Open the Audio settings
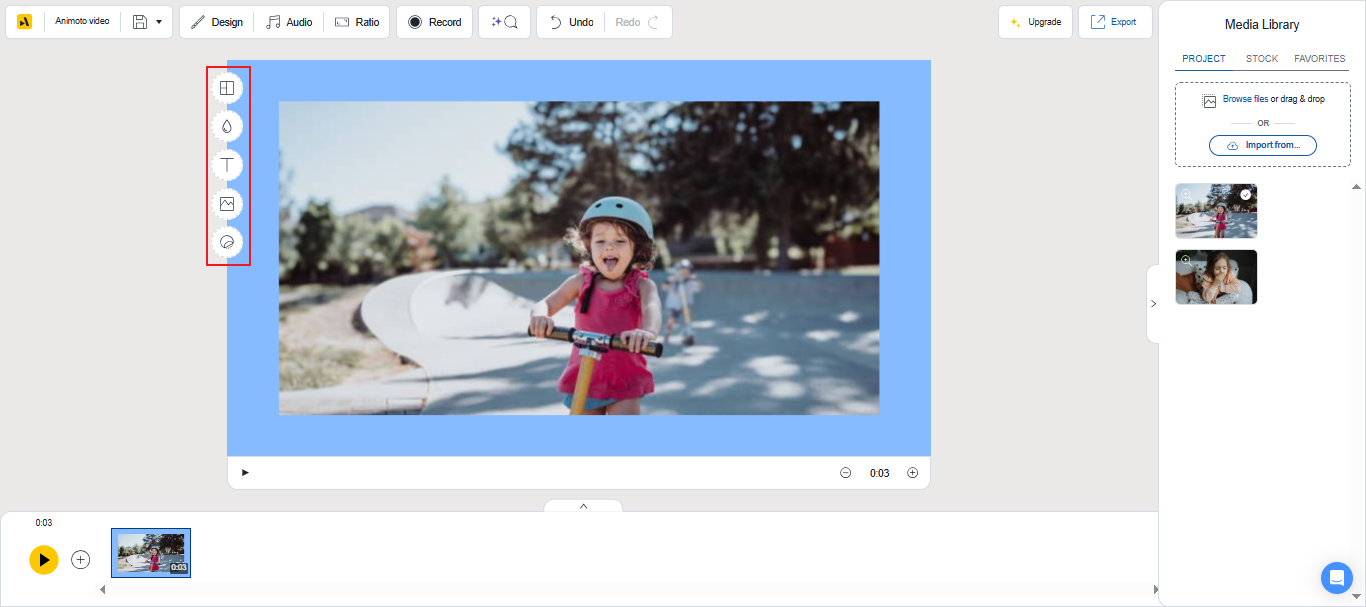This screenshot has width=1366, height=607. (x=289, y=22)
